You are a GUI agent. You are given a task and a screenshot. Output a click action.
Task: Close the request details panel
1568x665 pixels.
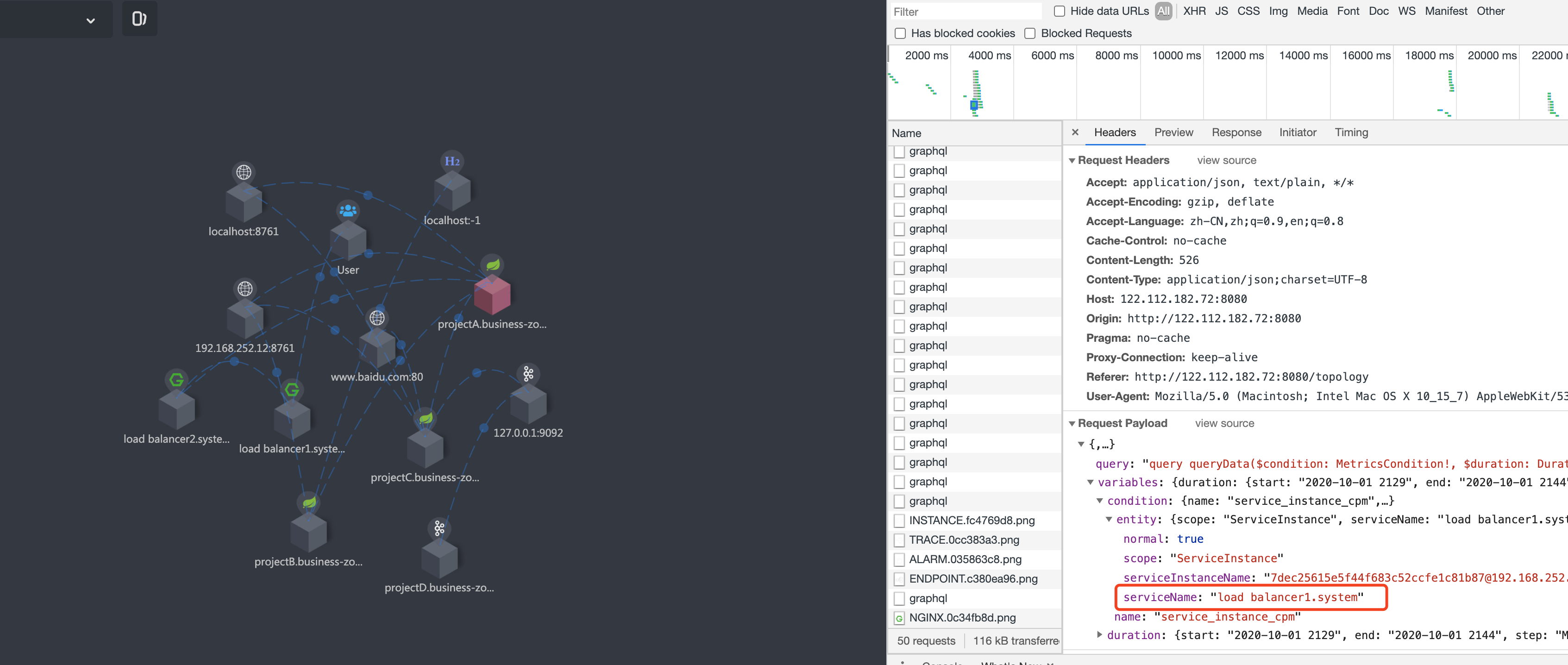(1075, 132)
